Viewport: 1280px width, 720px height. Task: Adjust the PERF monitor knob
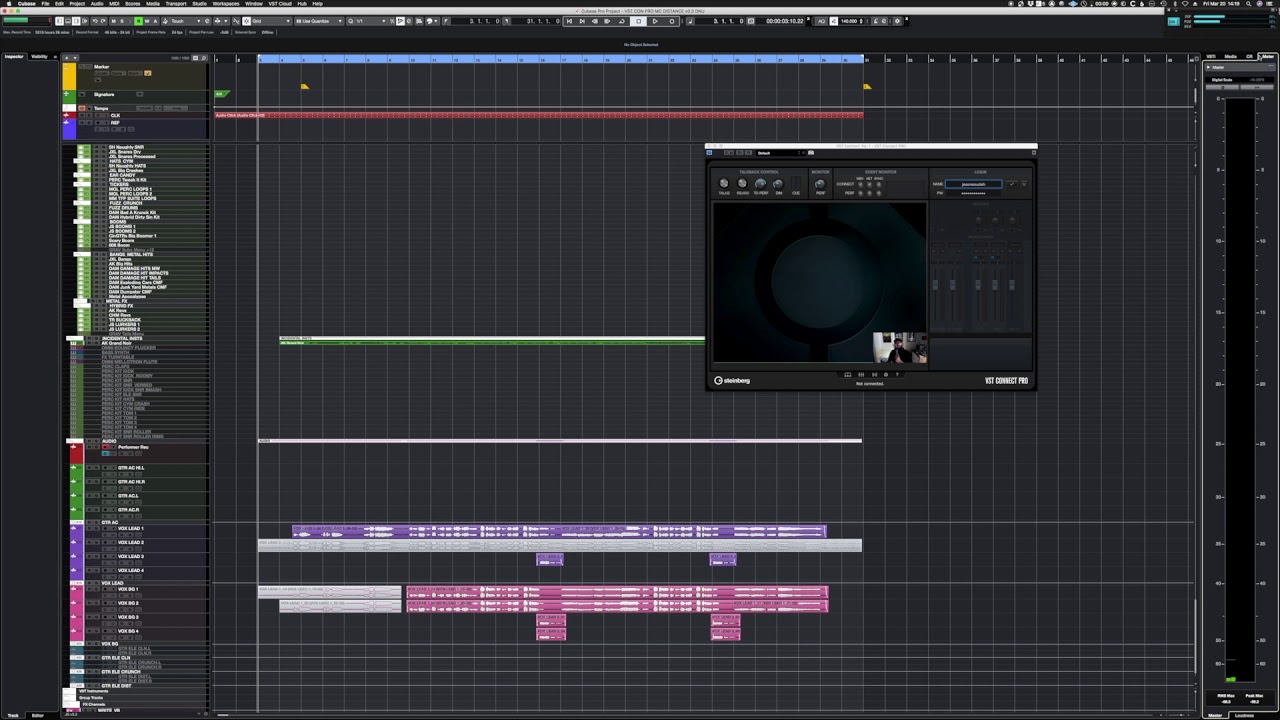point(820,184)
